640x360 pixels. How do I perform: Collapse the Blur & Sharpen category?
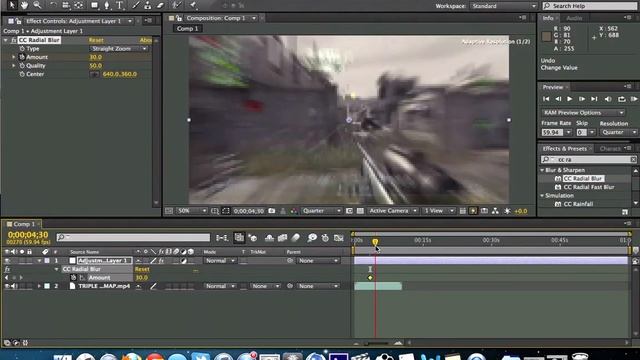[542, 170]
